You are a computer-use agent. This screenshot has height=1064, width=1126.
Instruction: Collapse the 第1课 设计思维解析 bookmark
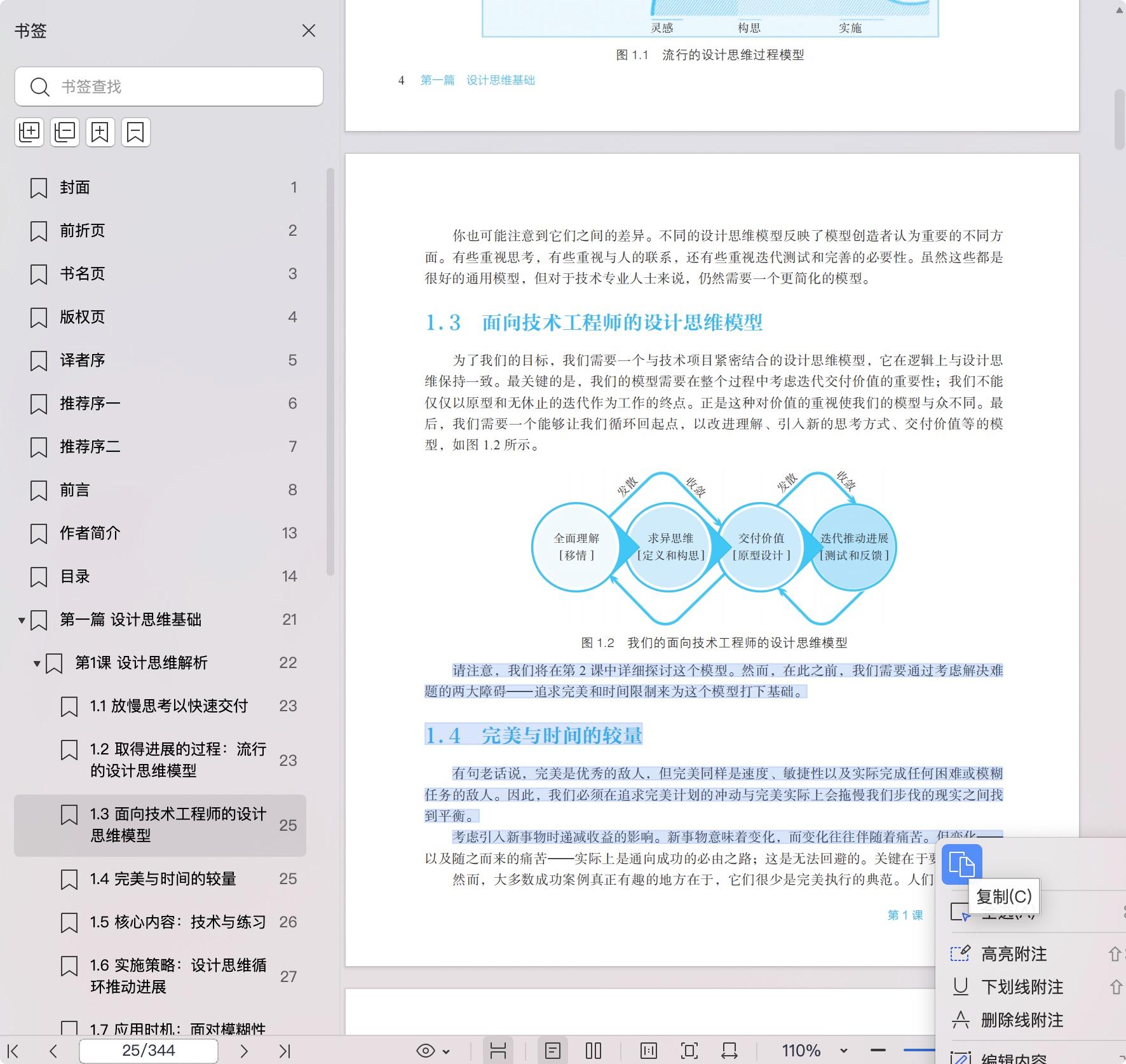[37, 663]
